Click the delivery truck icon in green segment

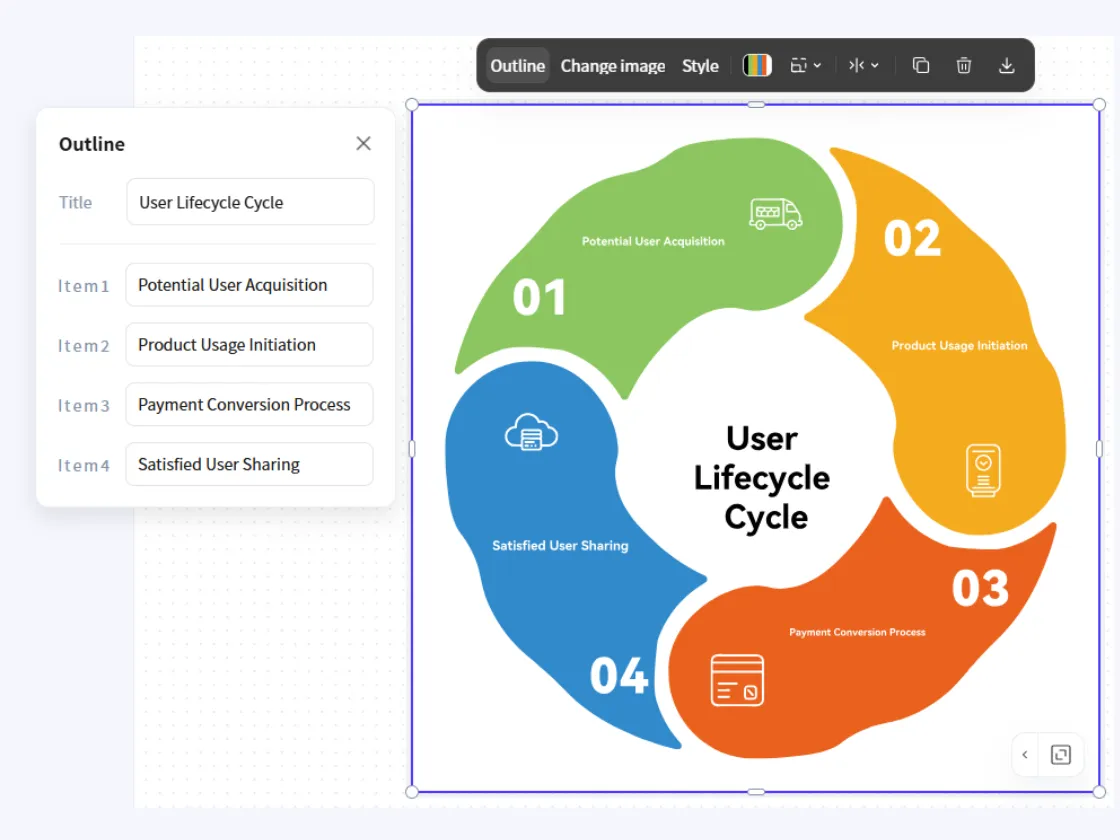pos(776,214)
